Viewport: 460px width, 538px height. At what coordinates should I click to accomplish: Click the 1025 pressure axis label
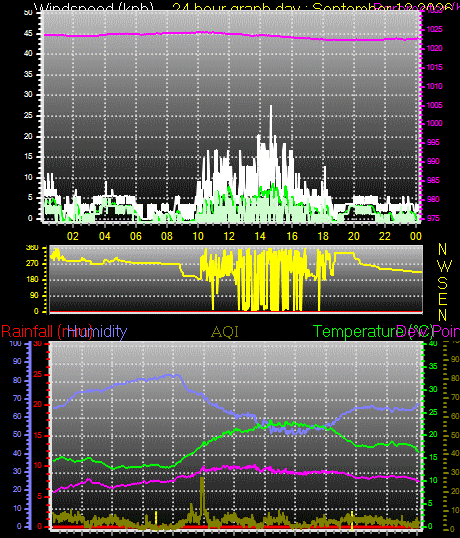(434, 30)
